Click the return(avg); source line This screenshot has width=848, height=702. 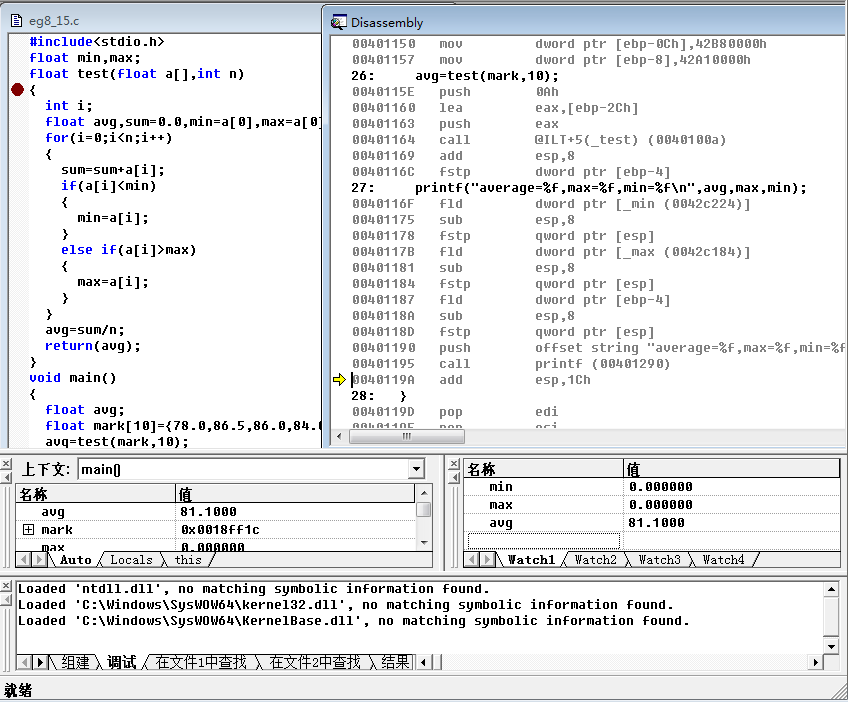92,346
